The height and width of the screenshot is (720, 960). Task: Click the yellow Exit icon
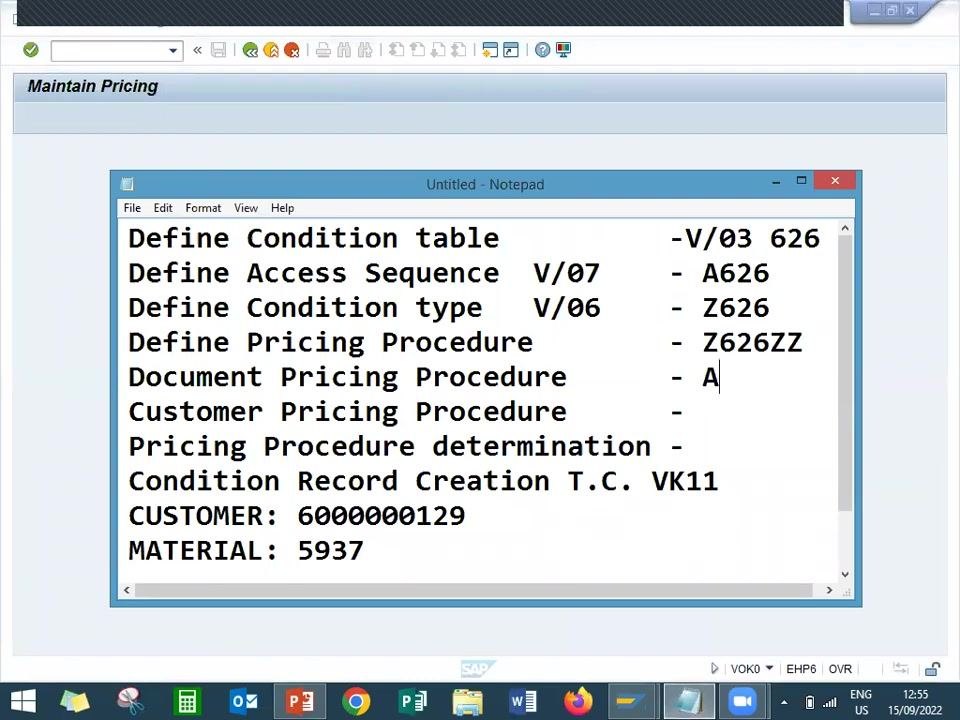[271, 50]
